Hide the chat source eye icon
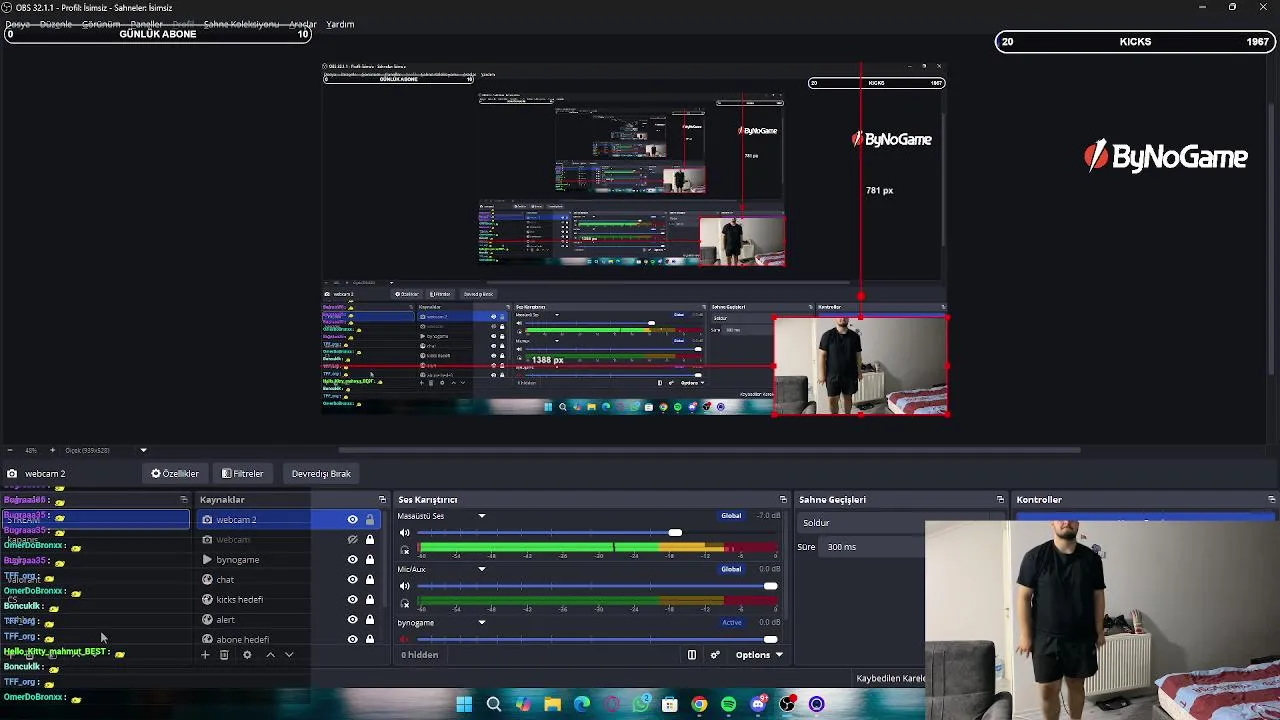 point(352,580)
